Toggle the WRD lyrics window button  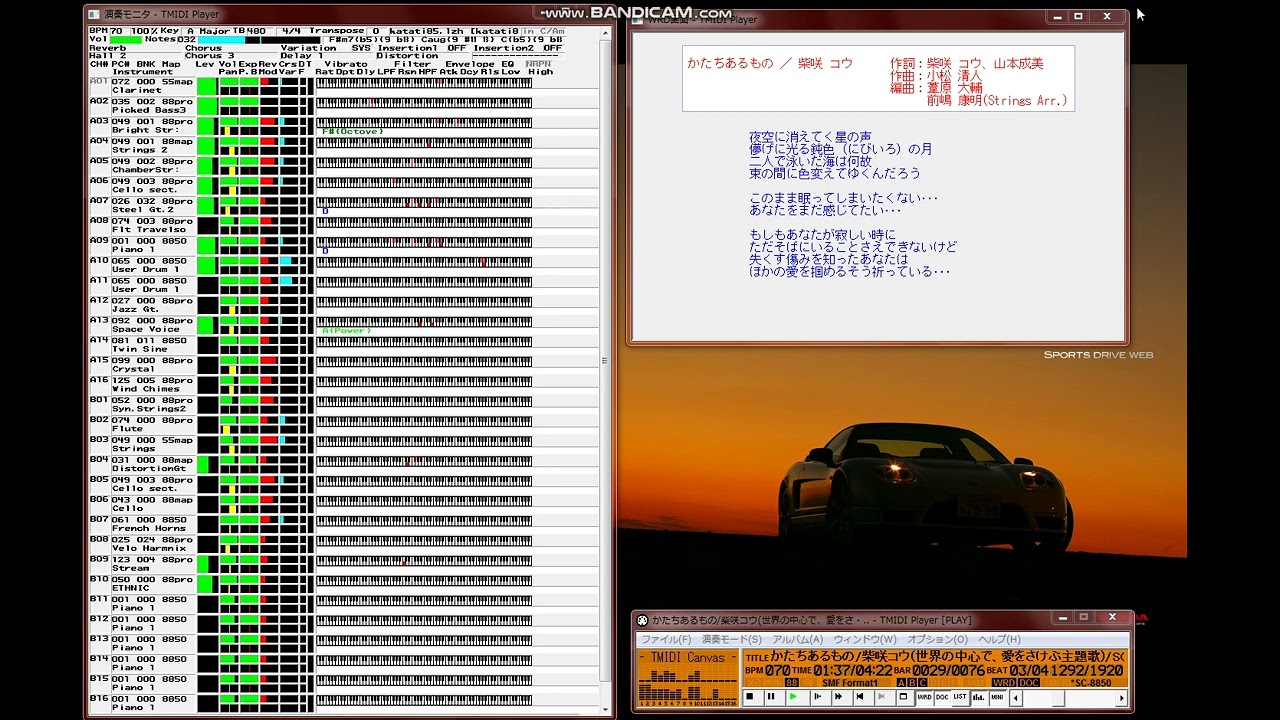(925, 697)
